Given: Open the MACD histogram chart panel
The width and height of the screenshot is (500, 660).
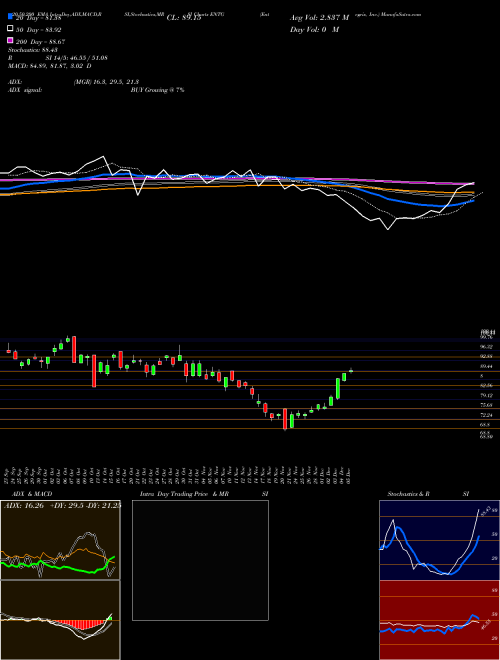Looking at the screenshot, I should tap(60, 620).
